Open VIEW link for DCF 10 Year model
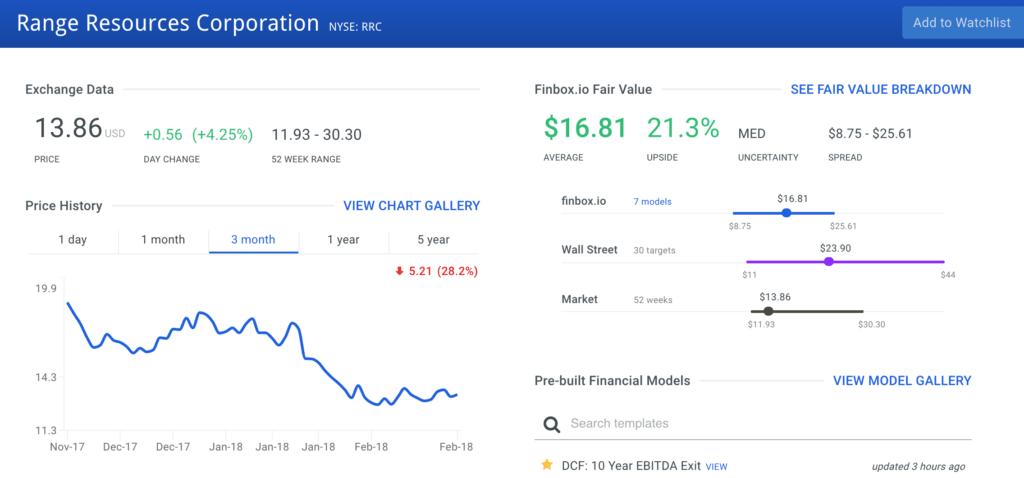1024x478 pixels. pos(716,467)
